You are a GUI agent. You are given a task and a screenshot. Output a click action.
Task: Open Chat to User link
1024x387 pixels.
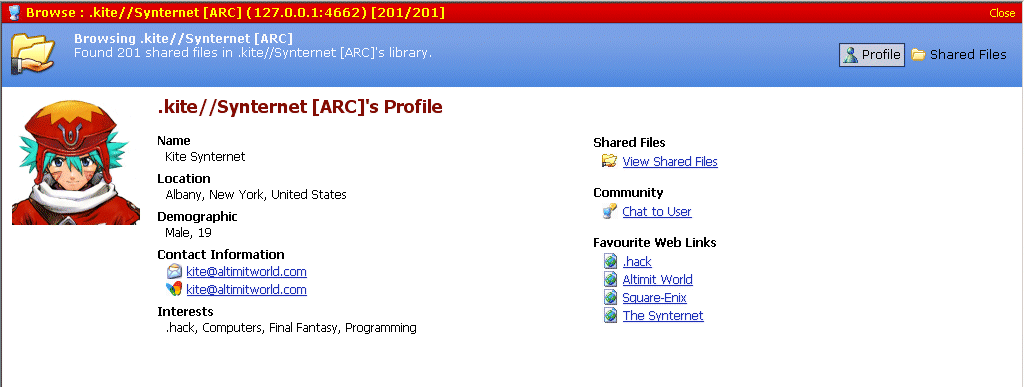[657, 211]
